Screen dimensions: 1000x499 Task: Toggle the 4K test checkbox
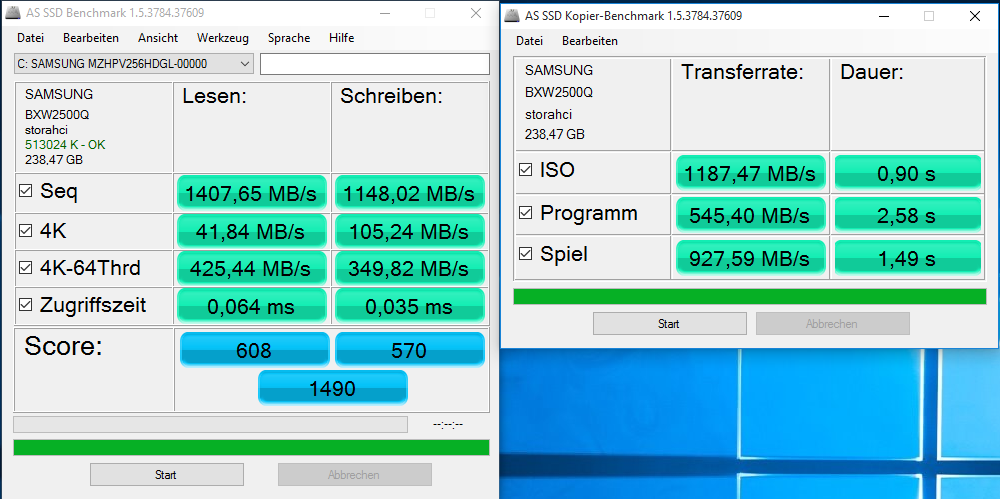(26, 230)
